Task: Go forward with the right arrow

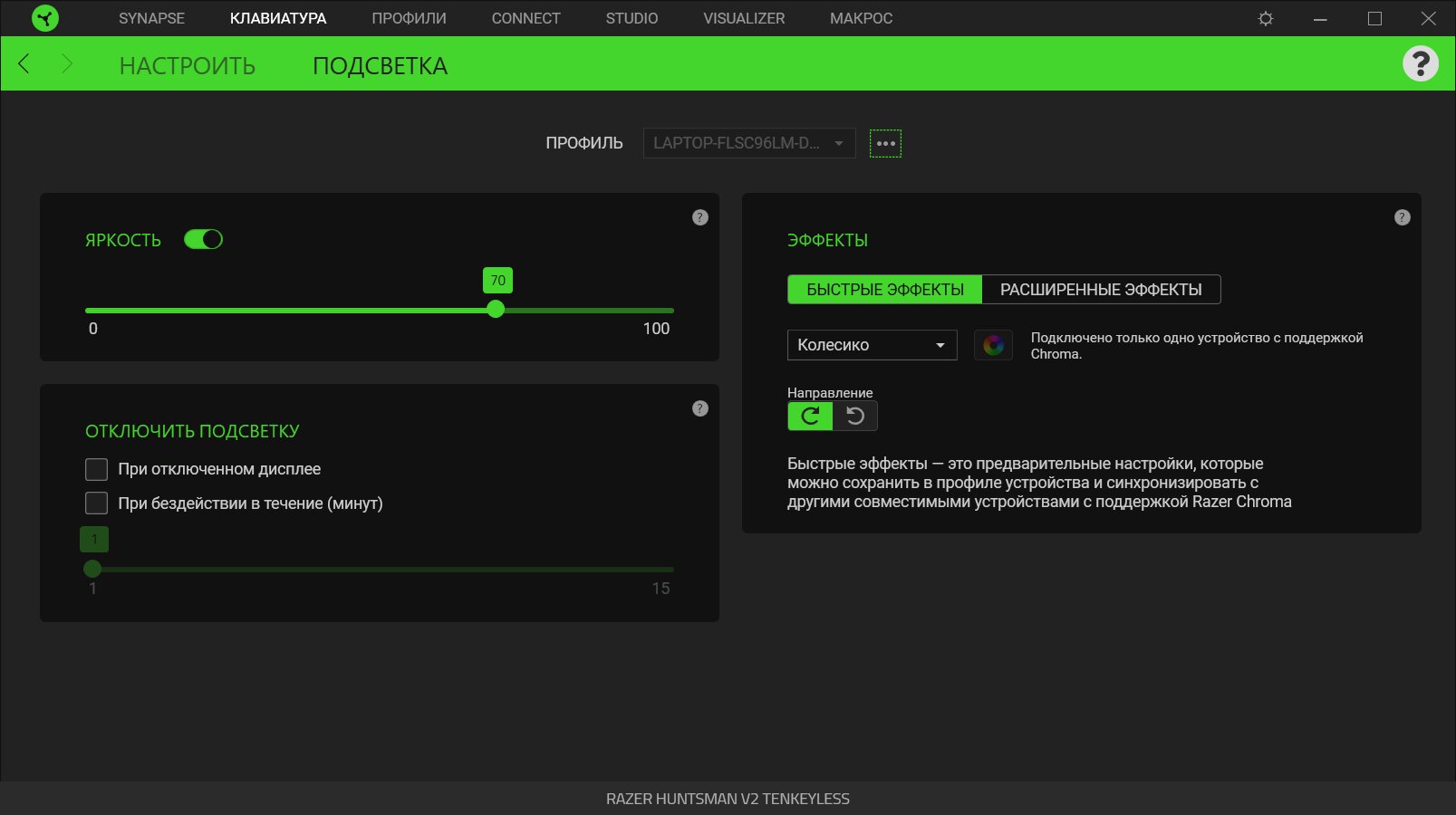Action: [x=66, y=63]
